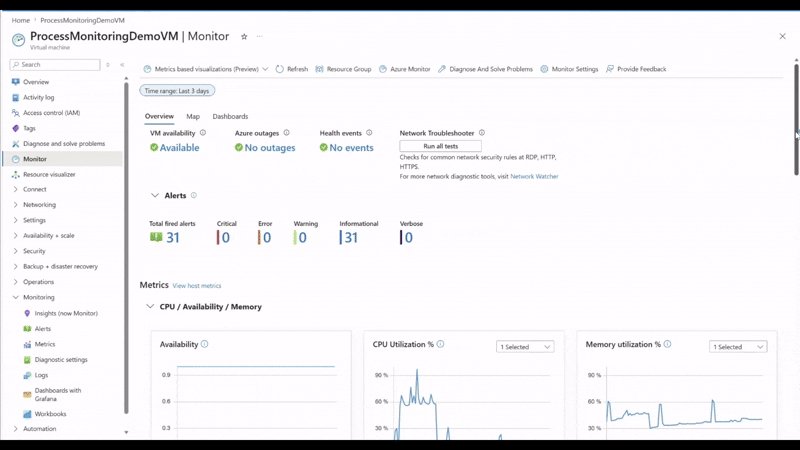This screenshot has width=800, height=450.
Task: Click Home breadcrumb link
Action: (21, 20)
